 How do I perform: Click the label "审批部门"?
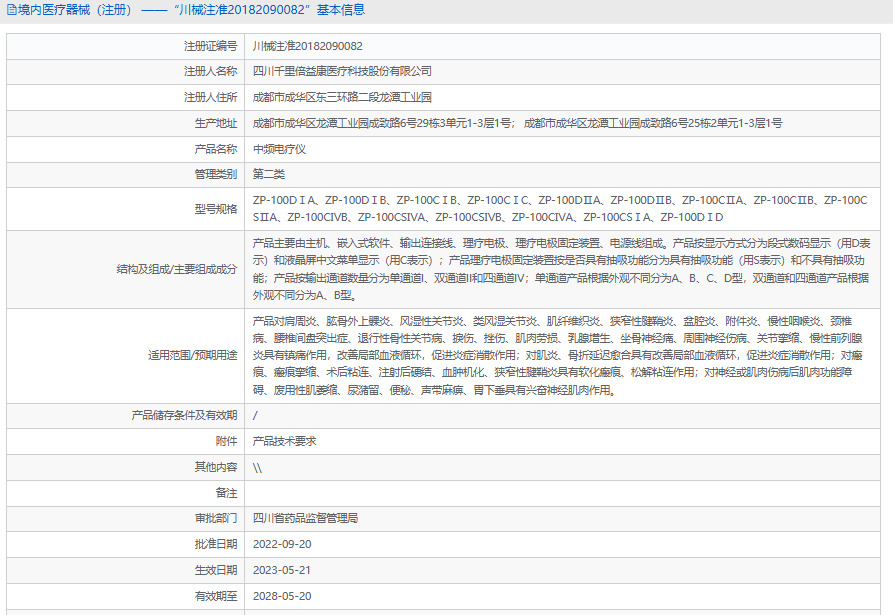tap(216, 518)
